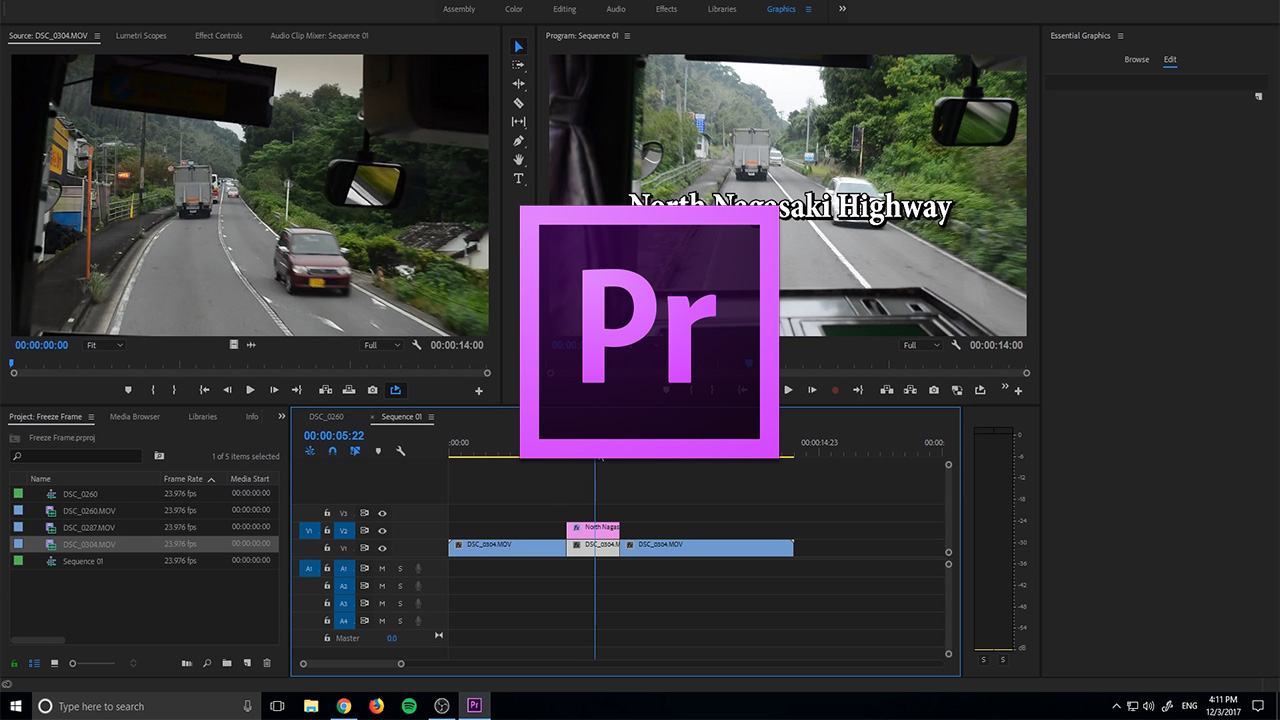Screen dimensions: 1280x720
Task: Open the Media Browser tab
Action: coord(134,417)
